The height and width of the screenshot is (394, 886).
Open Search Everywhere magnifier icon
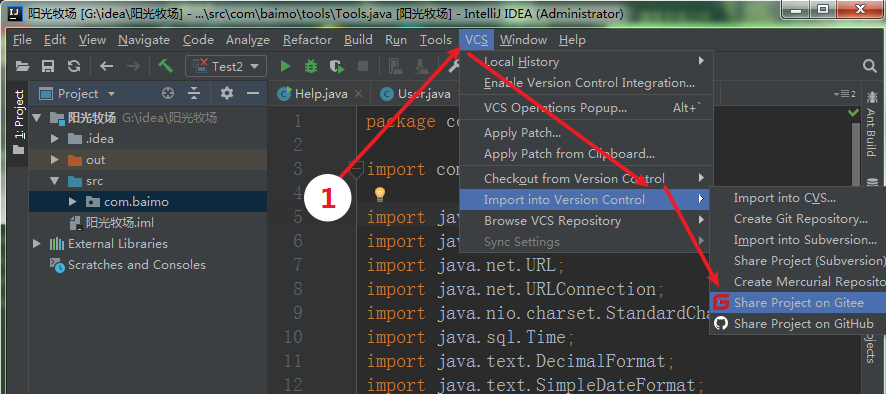click(870, 66)
